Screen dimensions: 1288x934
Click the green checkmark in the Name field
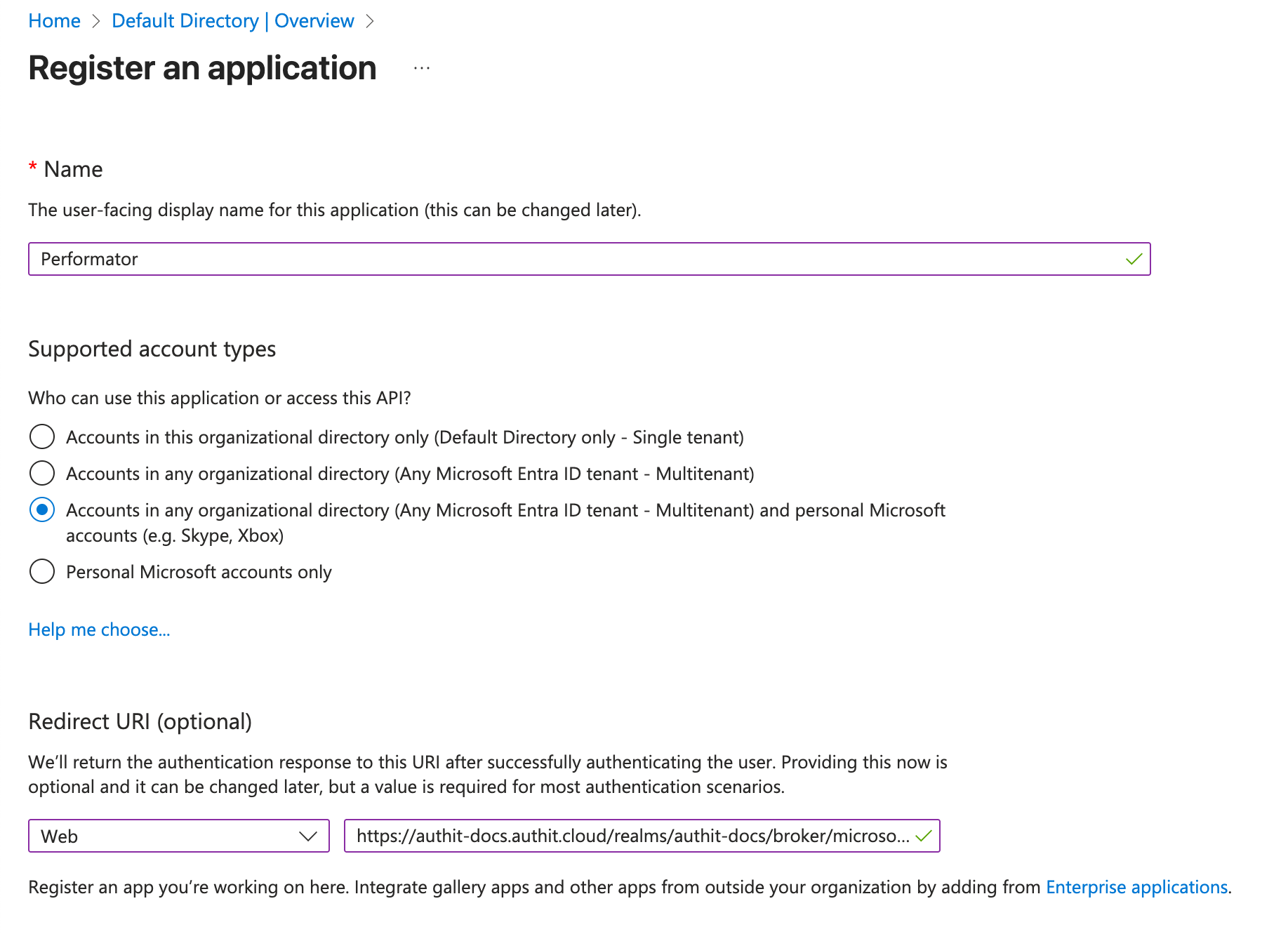pyautogui.click(x=1132, y=259)
